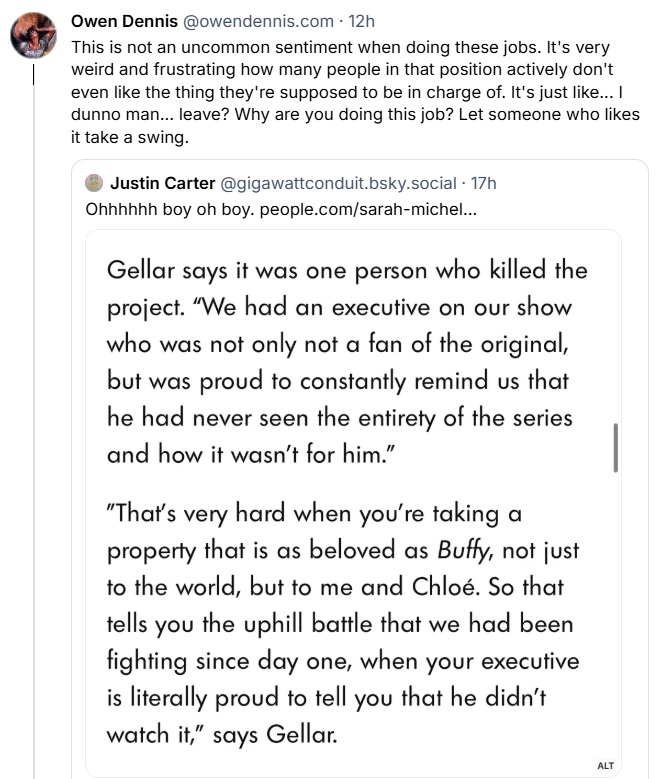Screen dimensions: 659x779
Task: Visit the @gigawattconduit.bsky.social handle
Action: point(332,183)
